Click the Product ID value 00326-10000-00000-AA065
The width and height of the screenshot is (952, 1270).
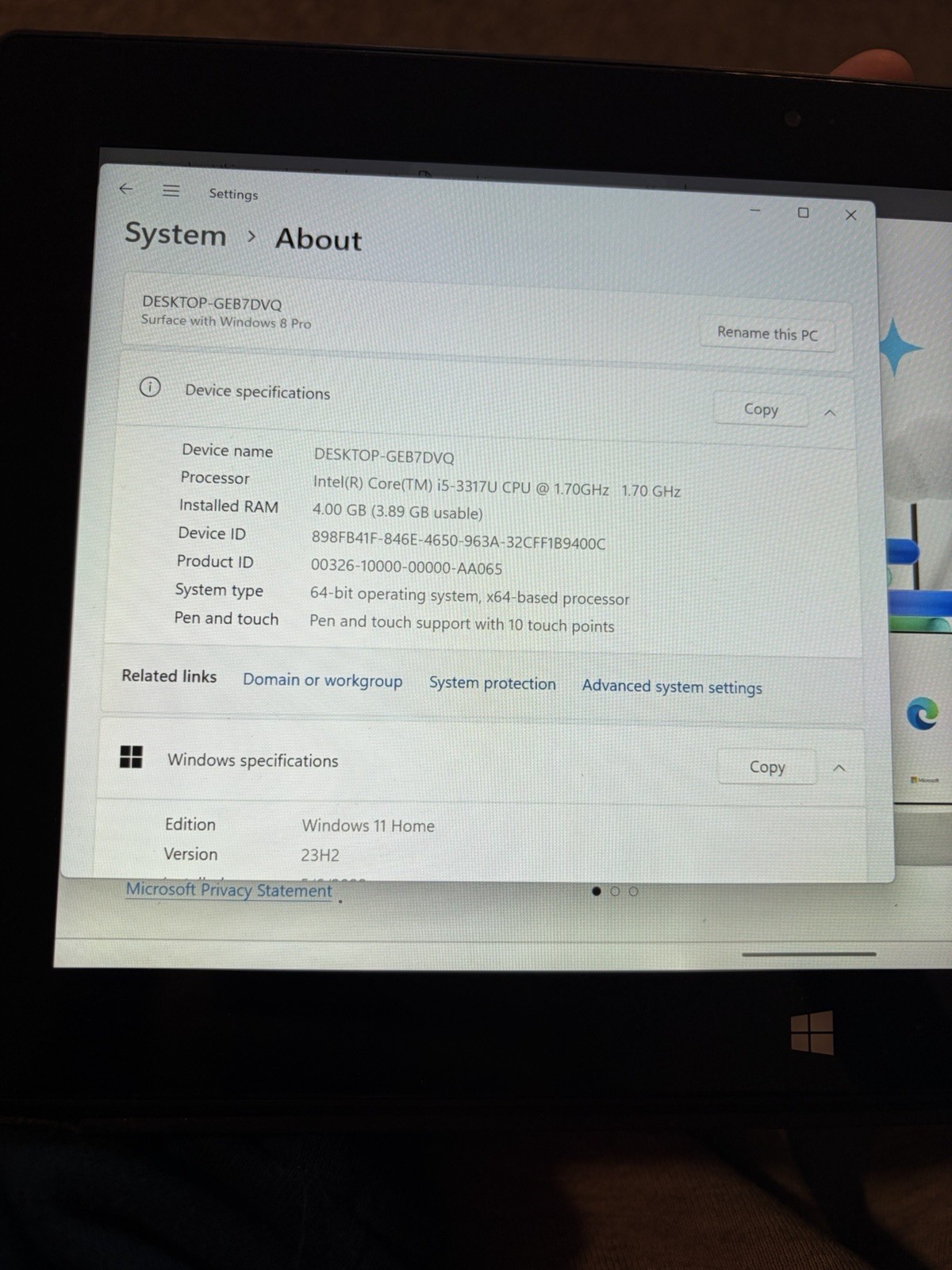pos(406,568)
